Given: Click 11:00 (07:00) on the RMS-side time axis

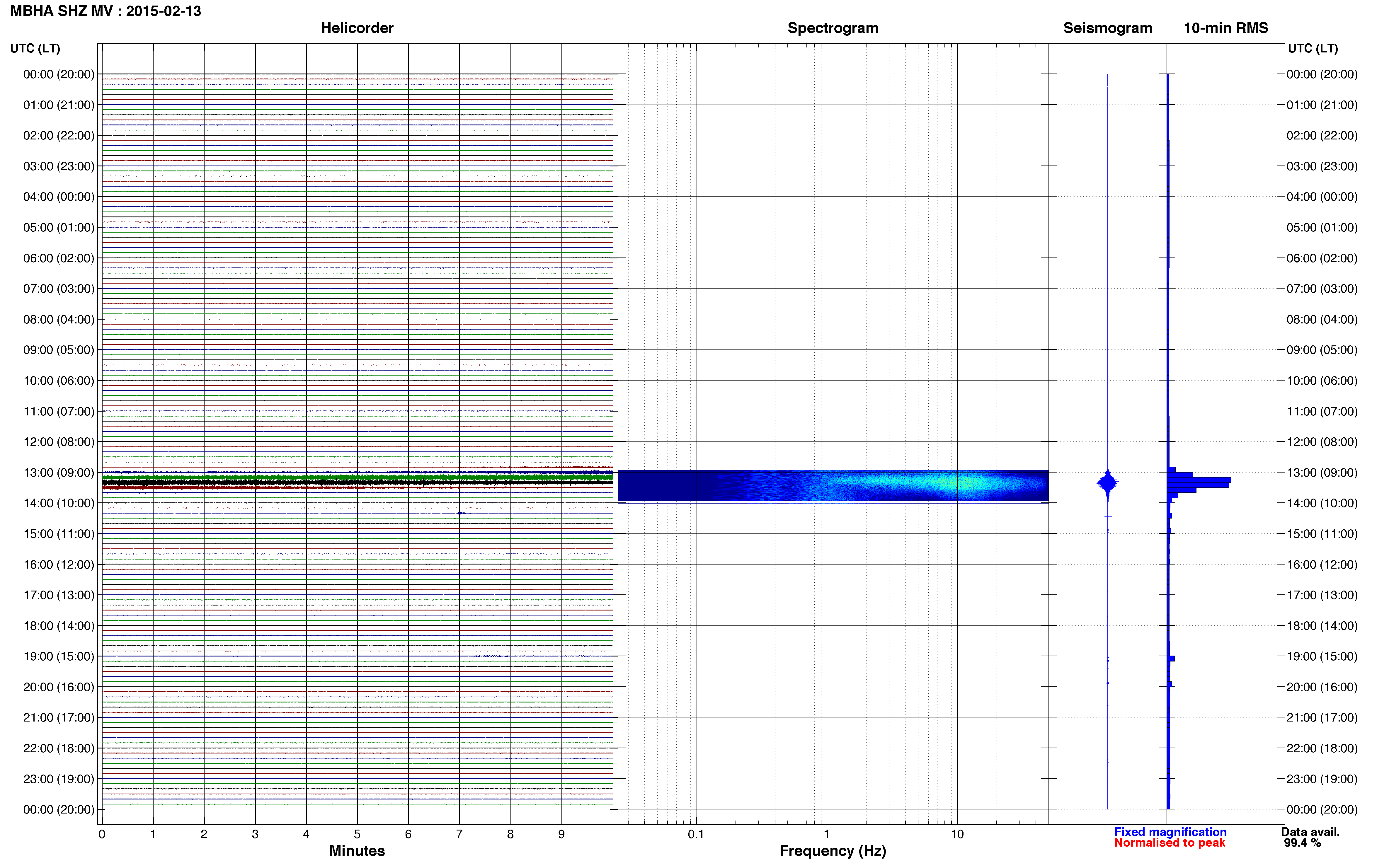Looking at the screenshot, I should coord(1322,412).
